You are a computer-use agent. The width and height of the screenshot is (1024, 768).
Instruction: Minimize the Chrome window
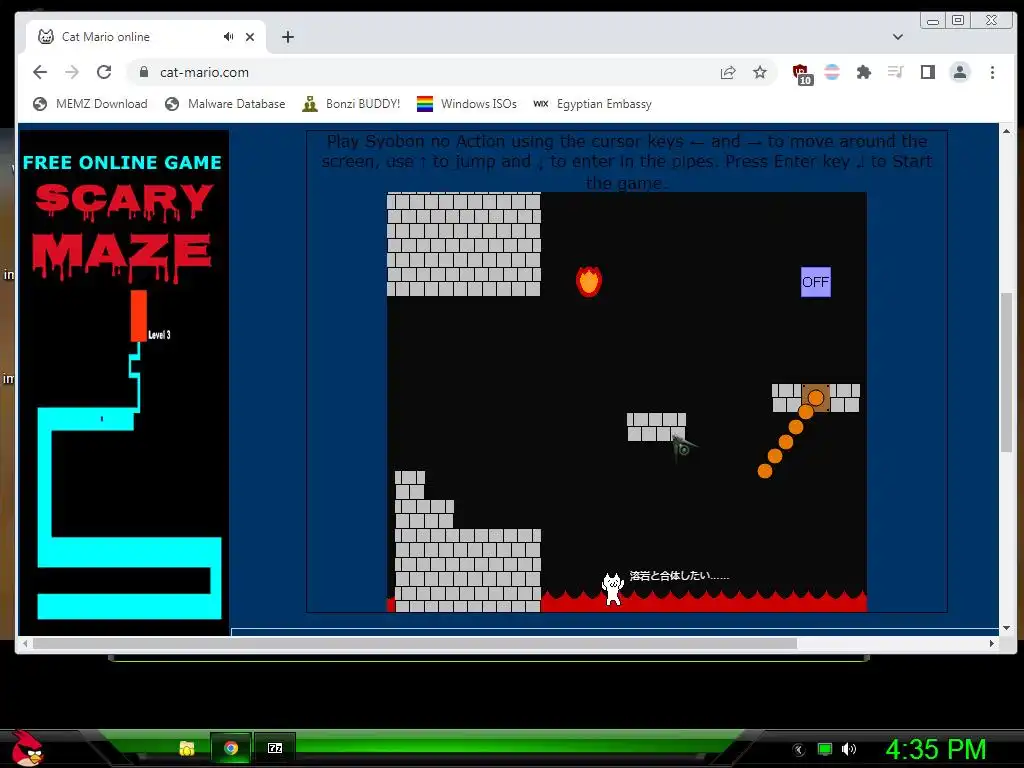pyautogui.click(x=933, y=20)
